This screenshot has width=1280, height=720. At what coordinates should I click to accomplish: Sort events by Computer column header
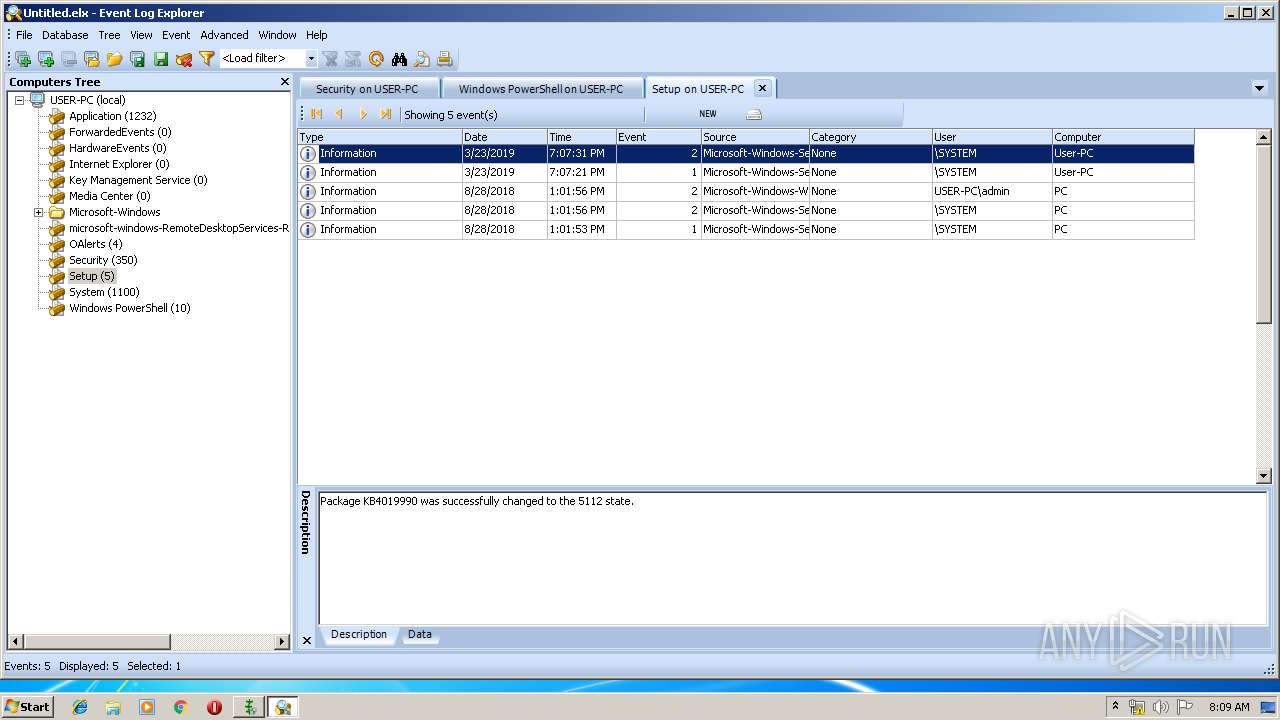point(1123,137)
